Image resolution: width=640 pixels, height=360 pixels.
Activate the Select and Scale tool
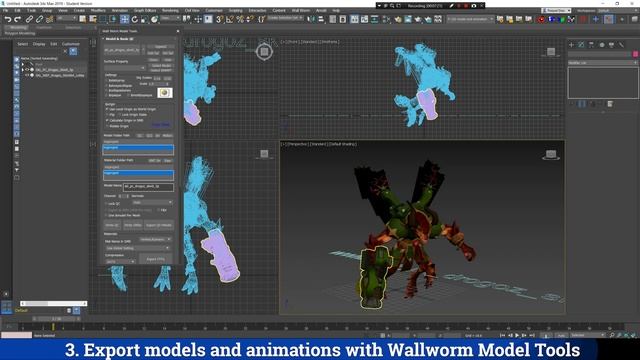[x=144, y=19]
